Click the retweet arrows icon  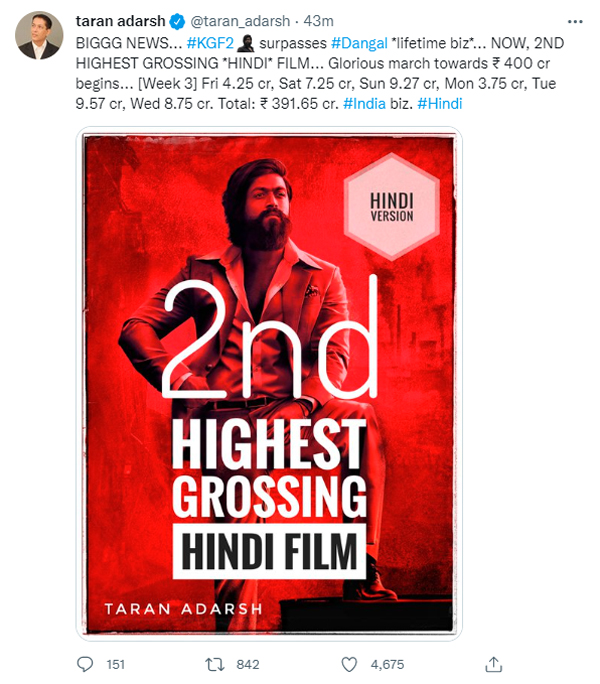pos(215,664)
